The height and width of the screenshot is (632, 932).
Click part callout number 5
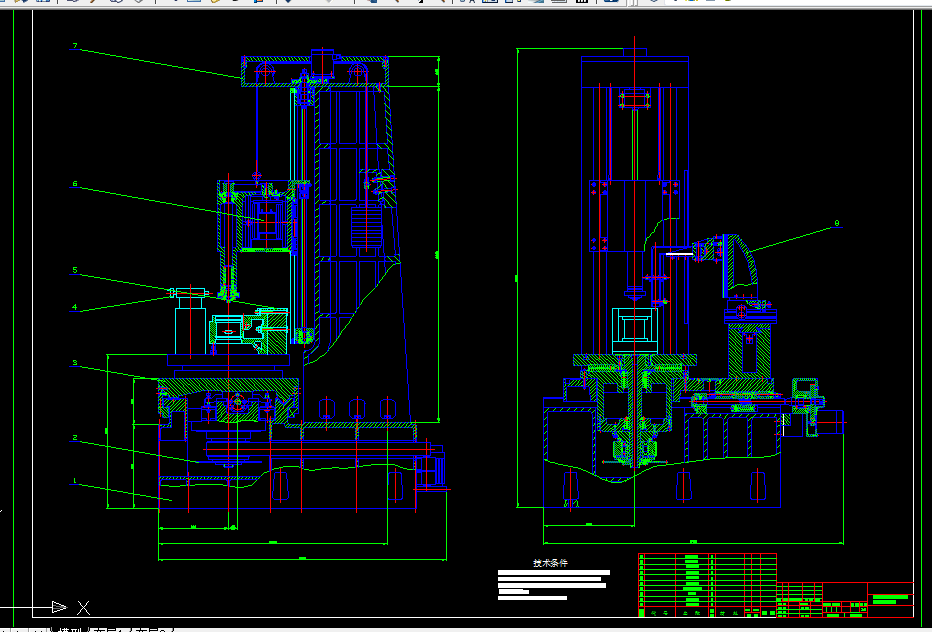click(75, 270)
